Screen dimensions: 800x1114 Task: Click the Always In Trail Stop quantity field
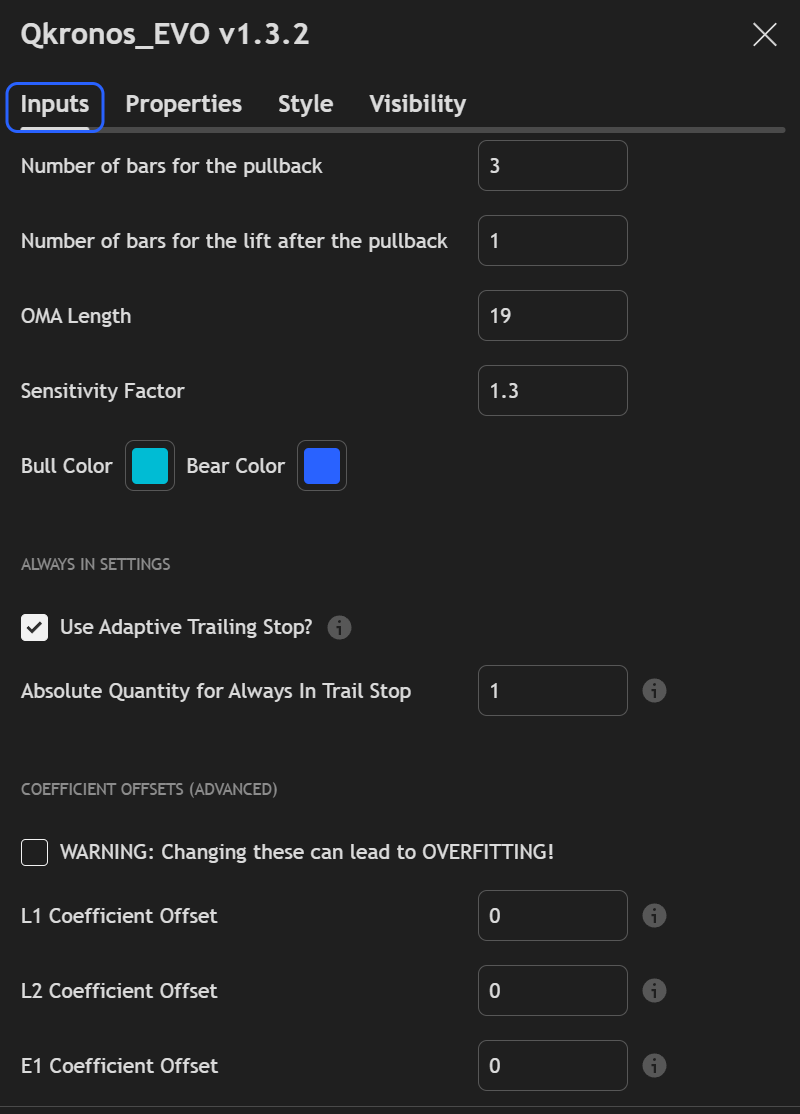click(x=552, y=691)
